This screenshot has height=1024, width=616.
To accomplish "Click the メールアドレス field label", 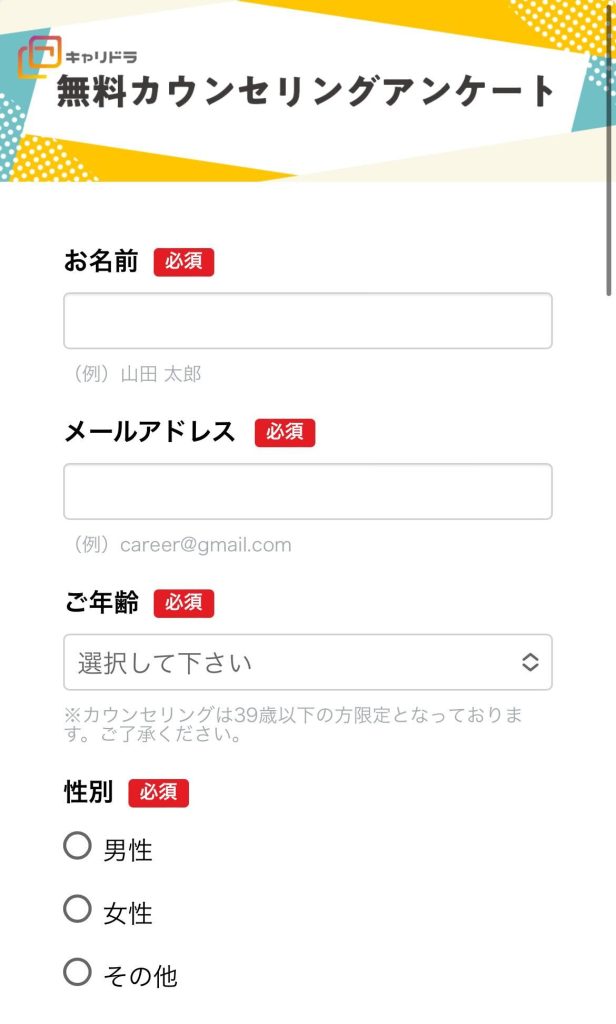I will (150, 432).
